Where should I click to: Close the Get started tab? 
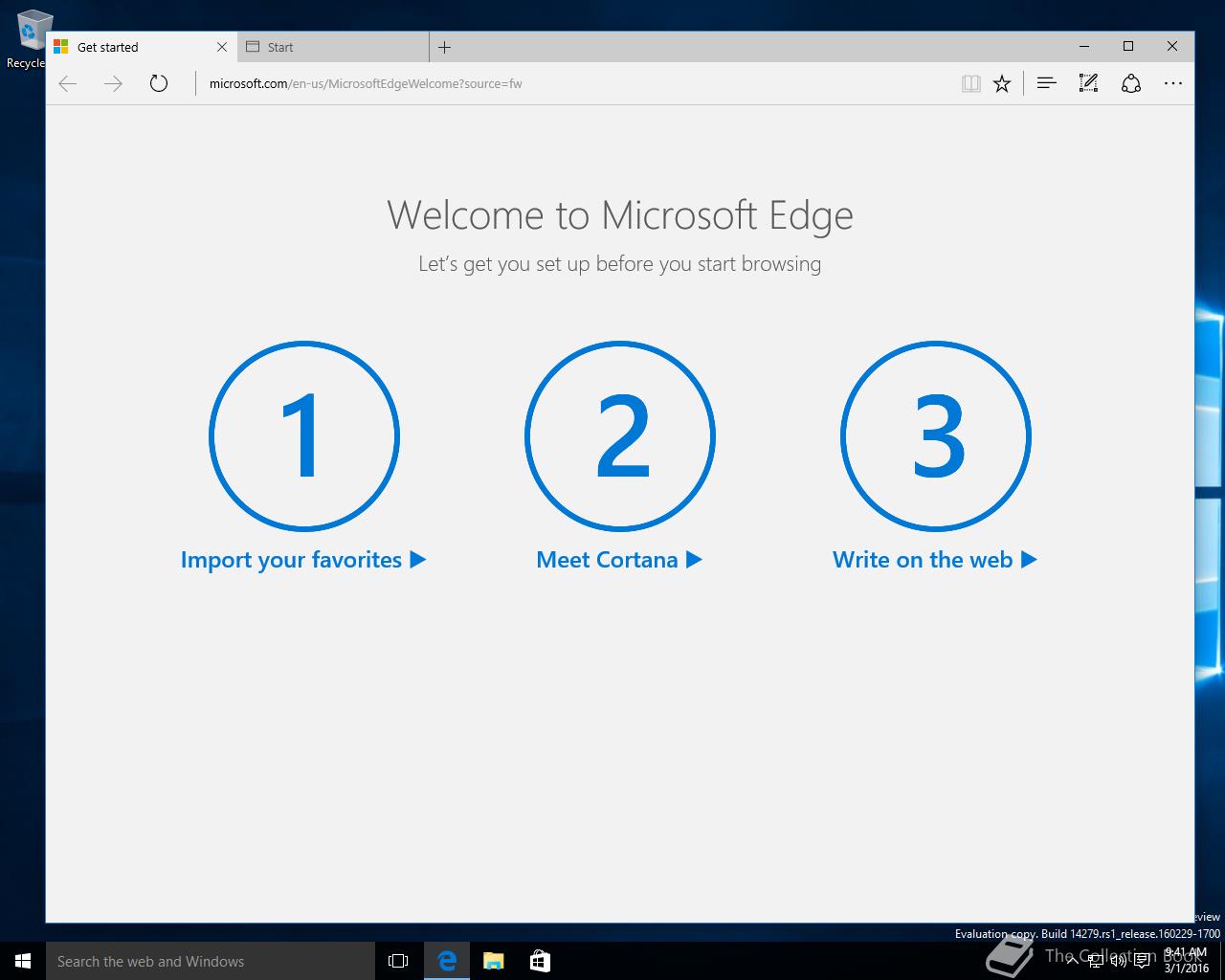click(x=222, y=47)
